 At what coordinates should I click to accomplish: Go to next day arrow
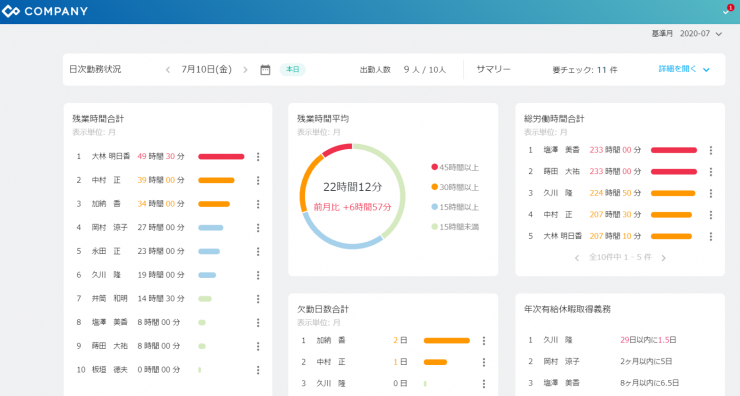coord(245,70)
